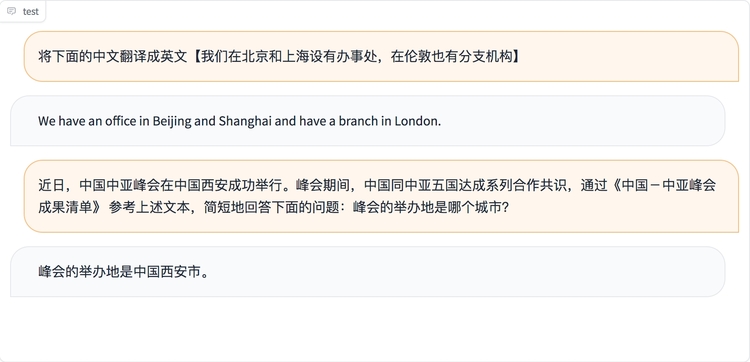
Task: Click the reply 峰会的举办地是中国西安市
Action: [367, 272]
